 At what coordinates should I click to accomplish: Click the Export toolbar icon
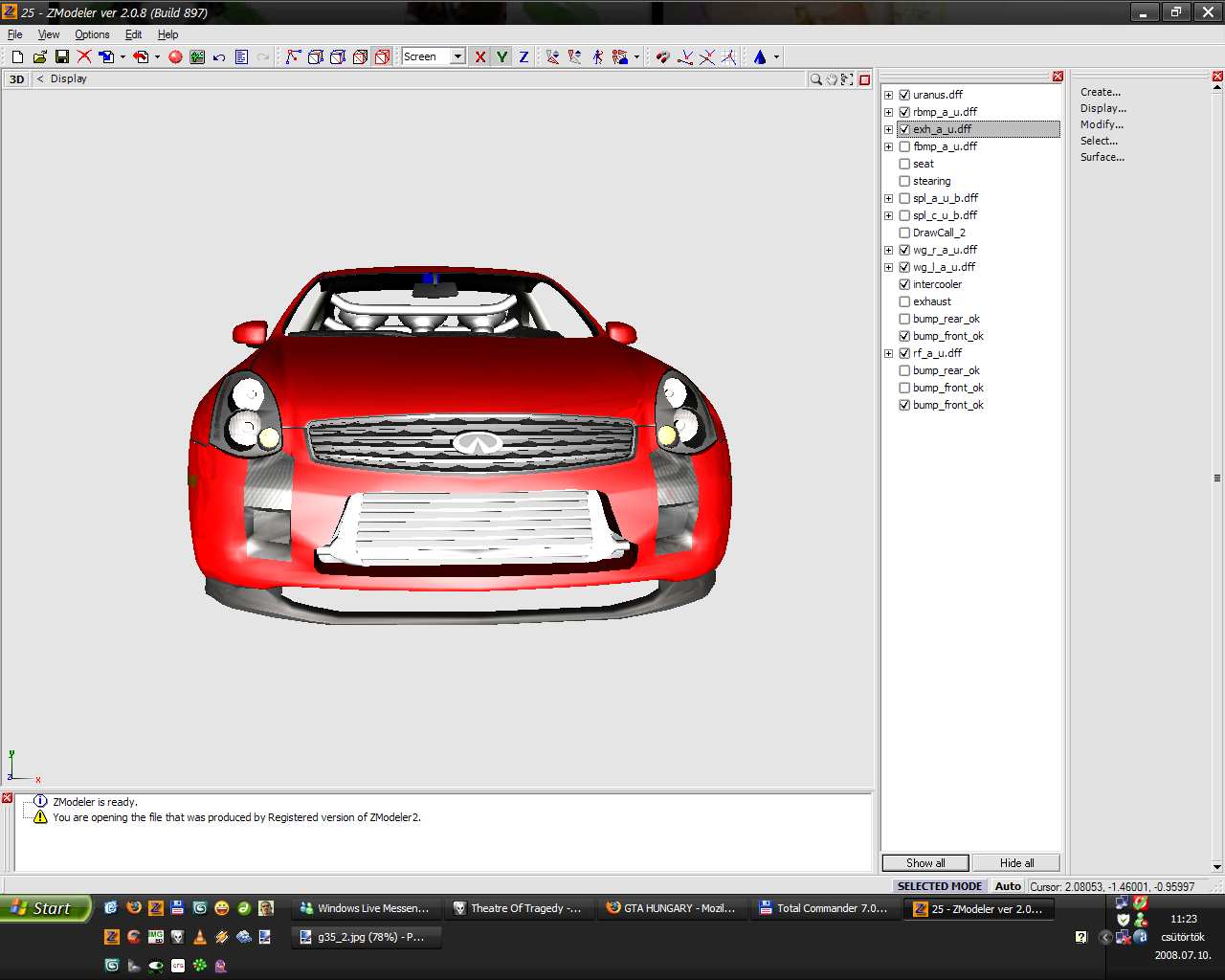pos(141,57)
